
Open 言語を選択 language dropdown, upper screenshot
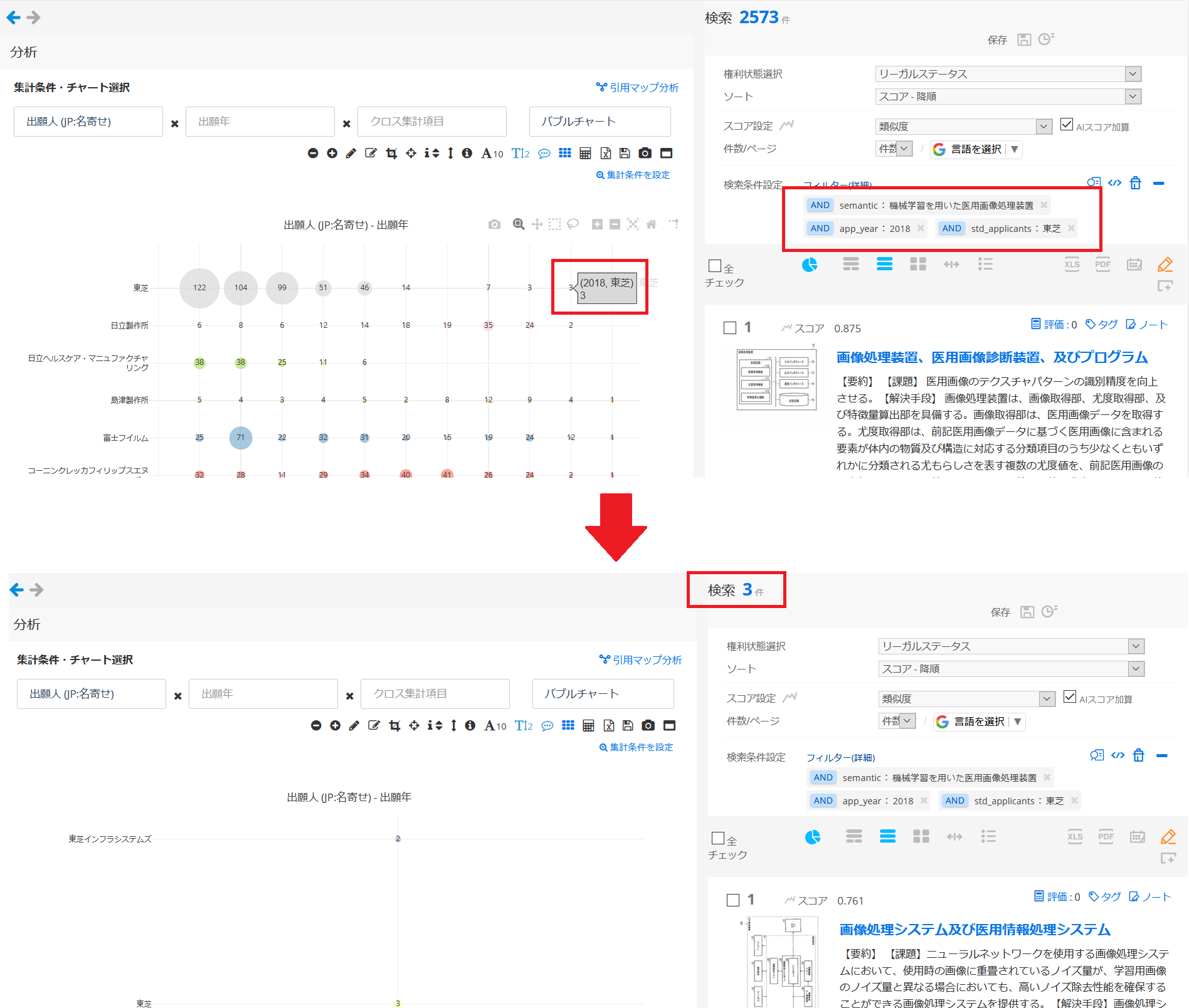(x=976, y=149)
